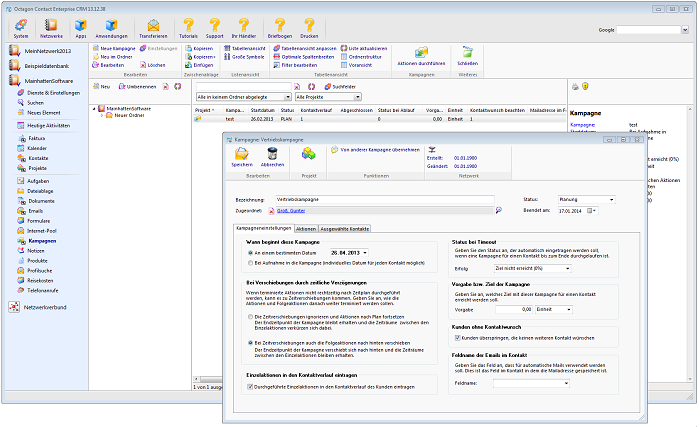This screenshot has width=700, height=427.
Task: Click Liste aktualisieren in ribbon
Action: pyautogui.click(x=364, y=48)
